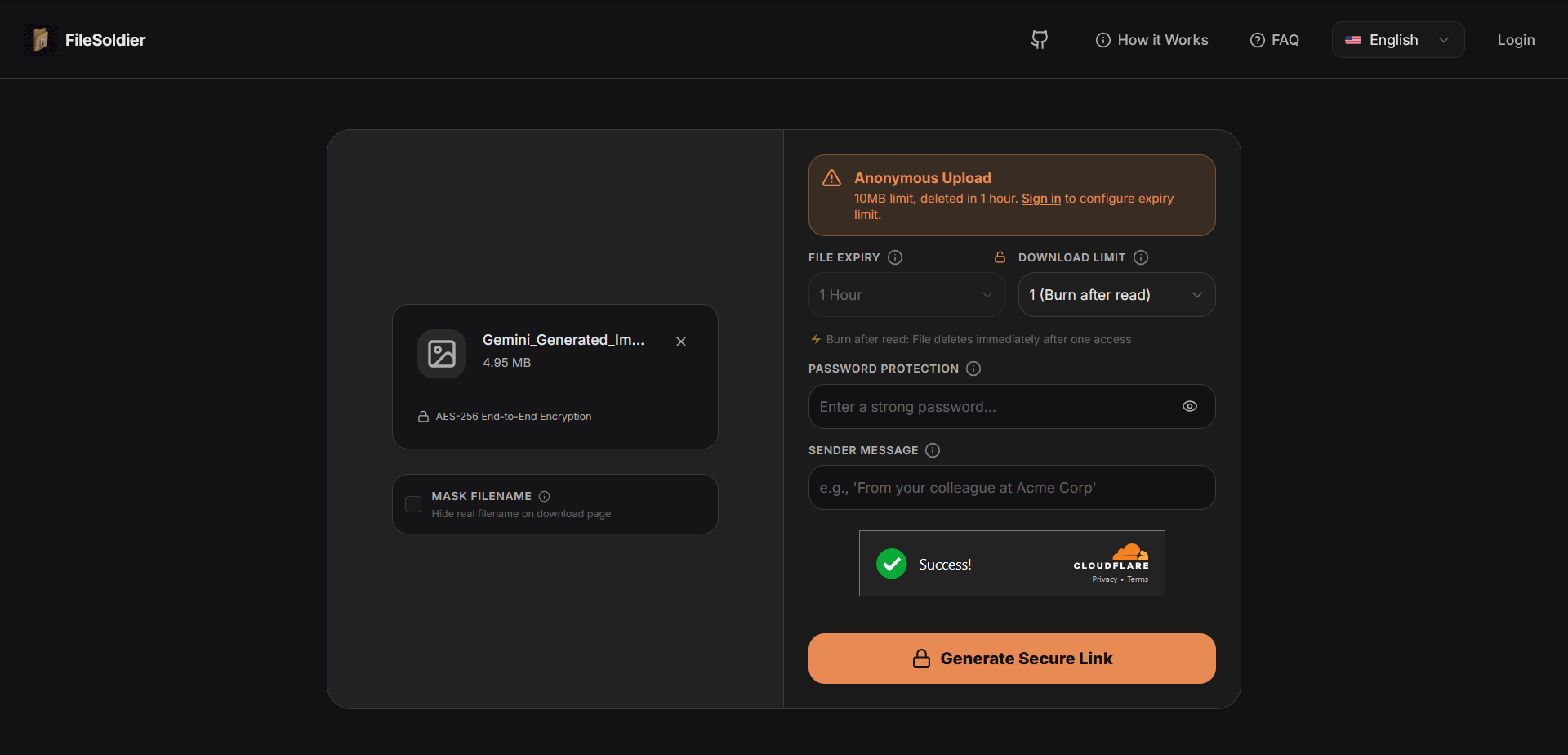Click the uploaded image file thumbnail
The width and height of the screenshot is (1568, 755).
point(441,353)
